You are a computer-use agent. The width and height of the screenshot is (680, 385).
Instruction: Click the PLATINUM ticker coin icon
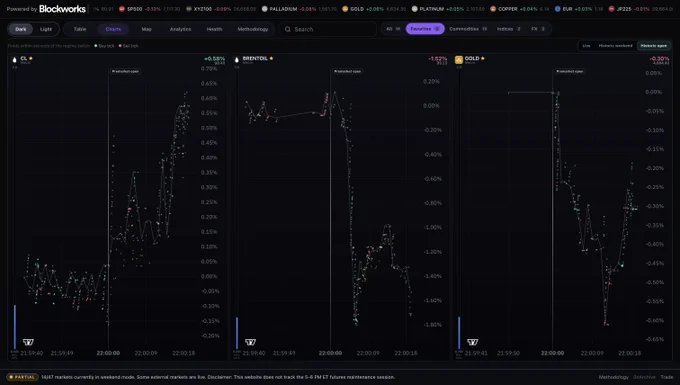tap(415, 9)
